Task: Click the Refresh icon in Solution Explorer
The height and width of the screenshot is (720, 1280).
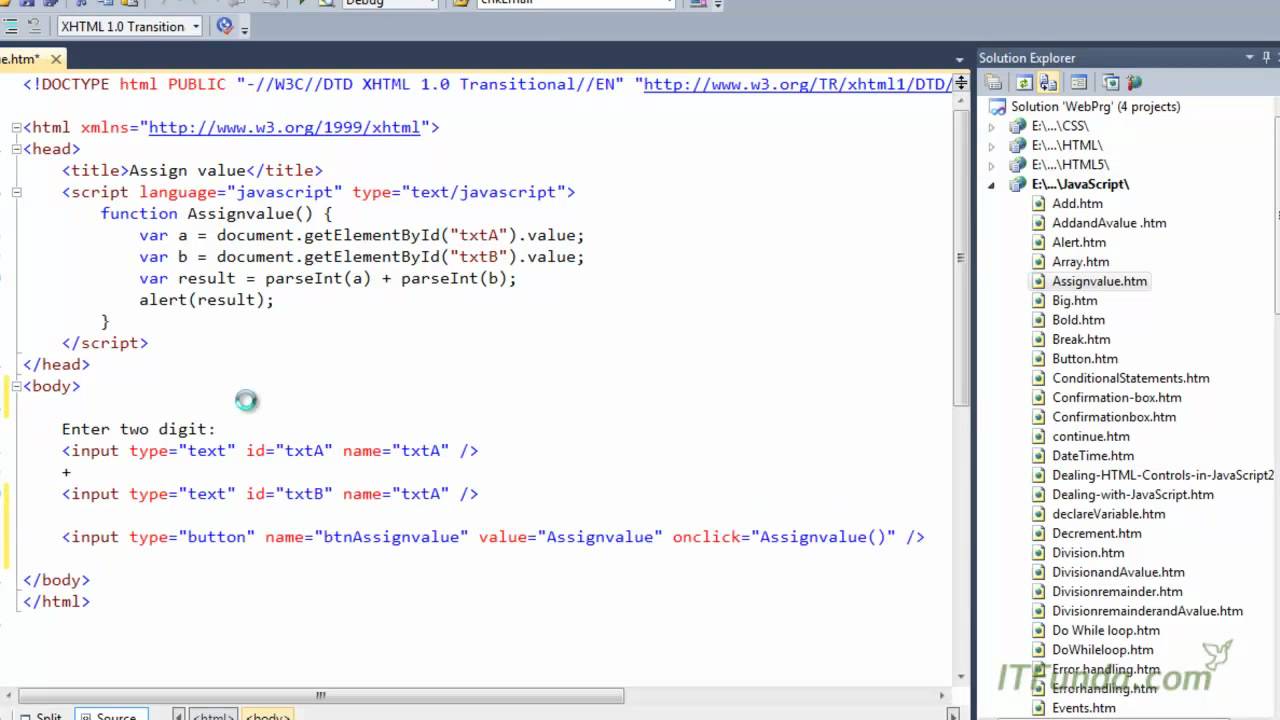Action: (x=1024, y=83)
